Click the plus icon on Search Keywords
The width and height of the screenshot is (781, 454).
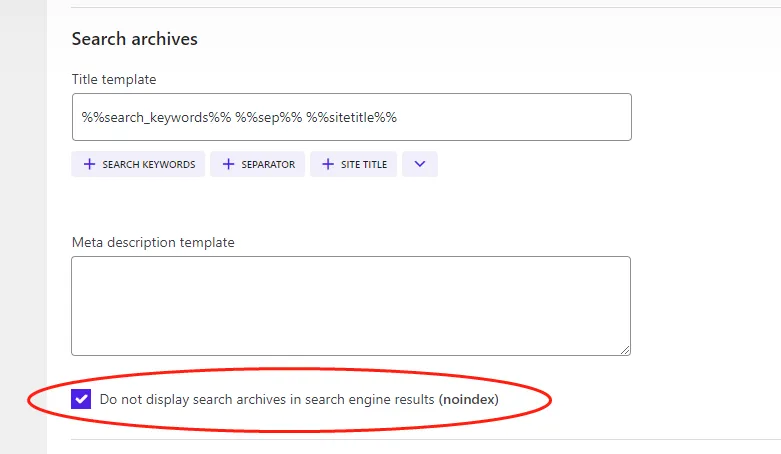click(90, 164)
